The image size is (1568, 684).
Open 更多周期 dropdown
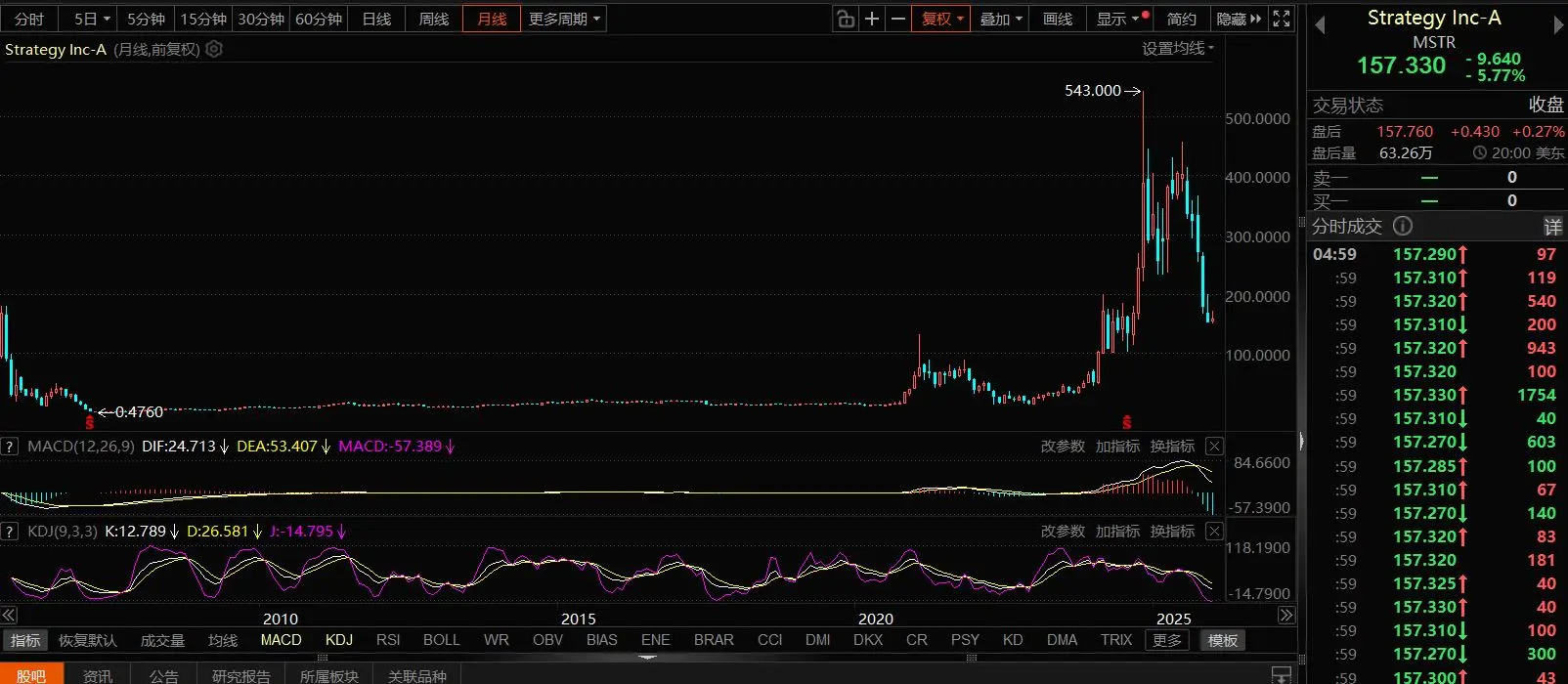[x=565, y=19]
